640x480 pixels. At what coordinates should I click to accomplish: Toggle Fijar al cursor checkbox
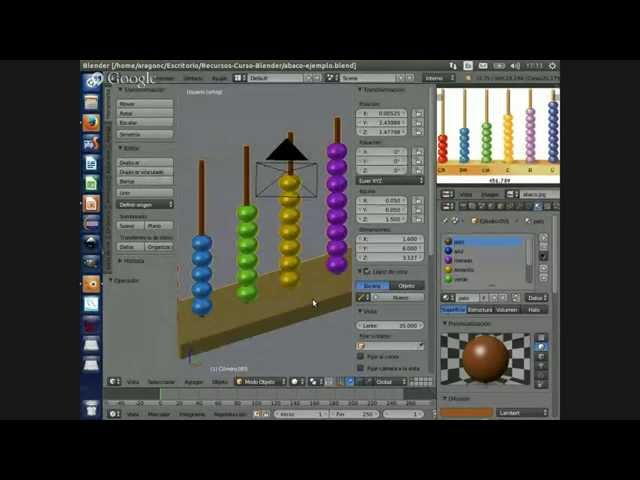(360, 356)
